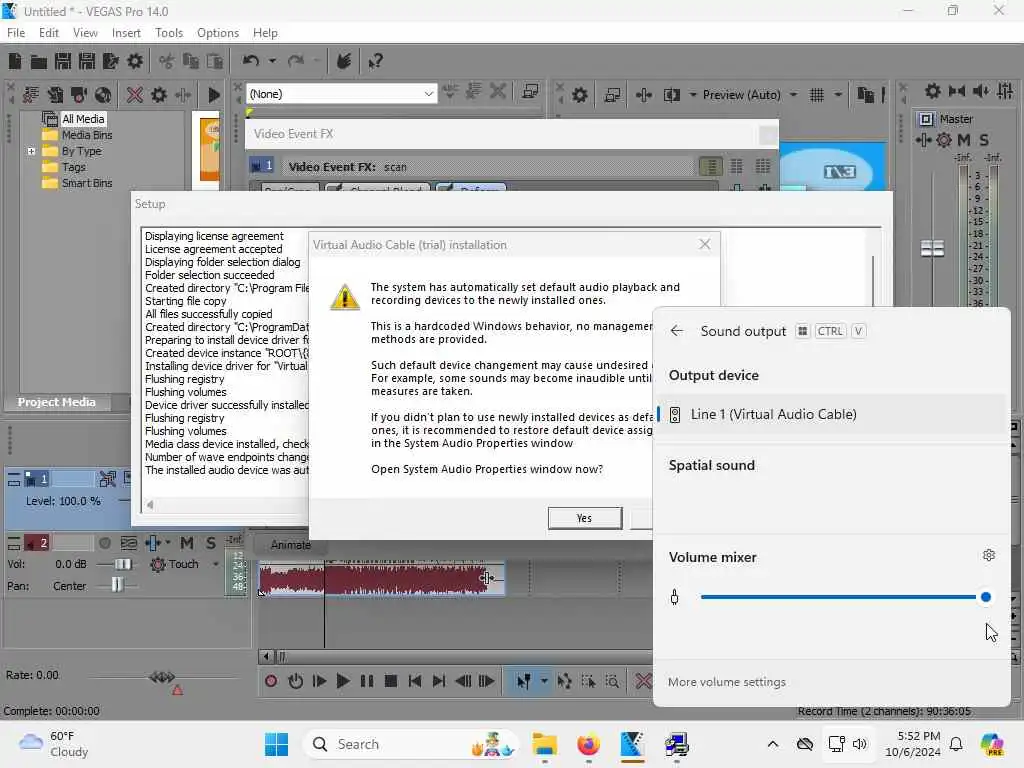Select Media Bins folder

point(87,135)
